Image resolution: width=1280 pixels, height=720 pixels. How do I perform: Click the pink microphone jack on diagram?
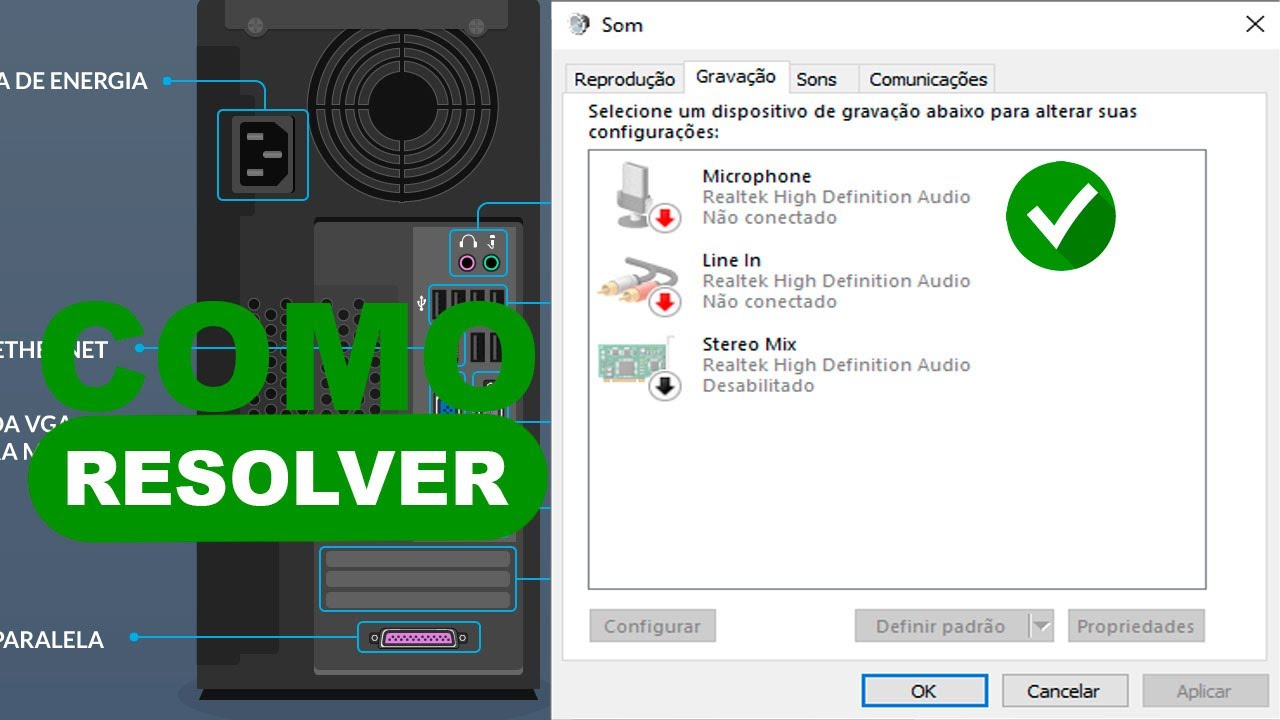click(466, 264)
